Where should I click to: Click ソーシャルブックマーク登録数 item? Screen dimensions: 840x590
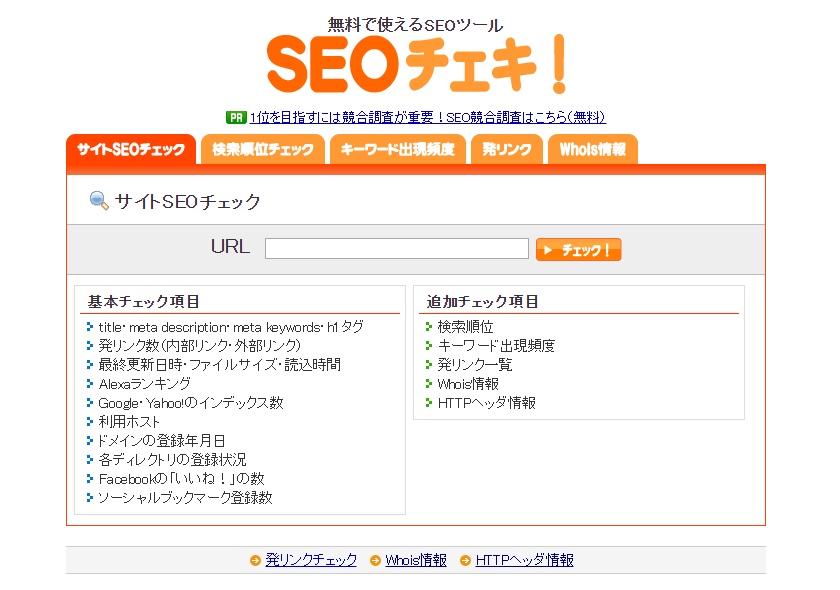(x=185, y=498)
